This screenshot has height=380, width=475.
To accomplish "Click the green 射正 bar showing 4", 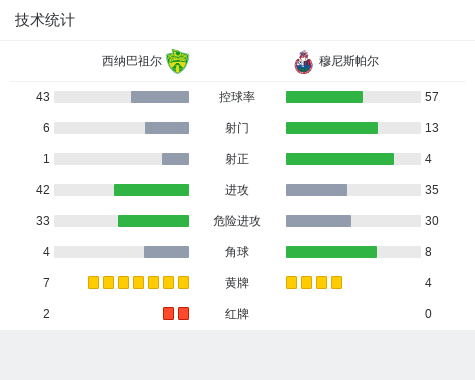I will pyautogui.click(x=340, y=159).
